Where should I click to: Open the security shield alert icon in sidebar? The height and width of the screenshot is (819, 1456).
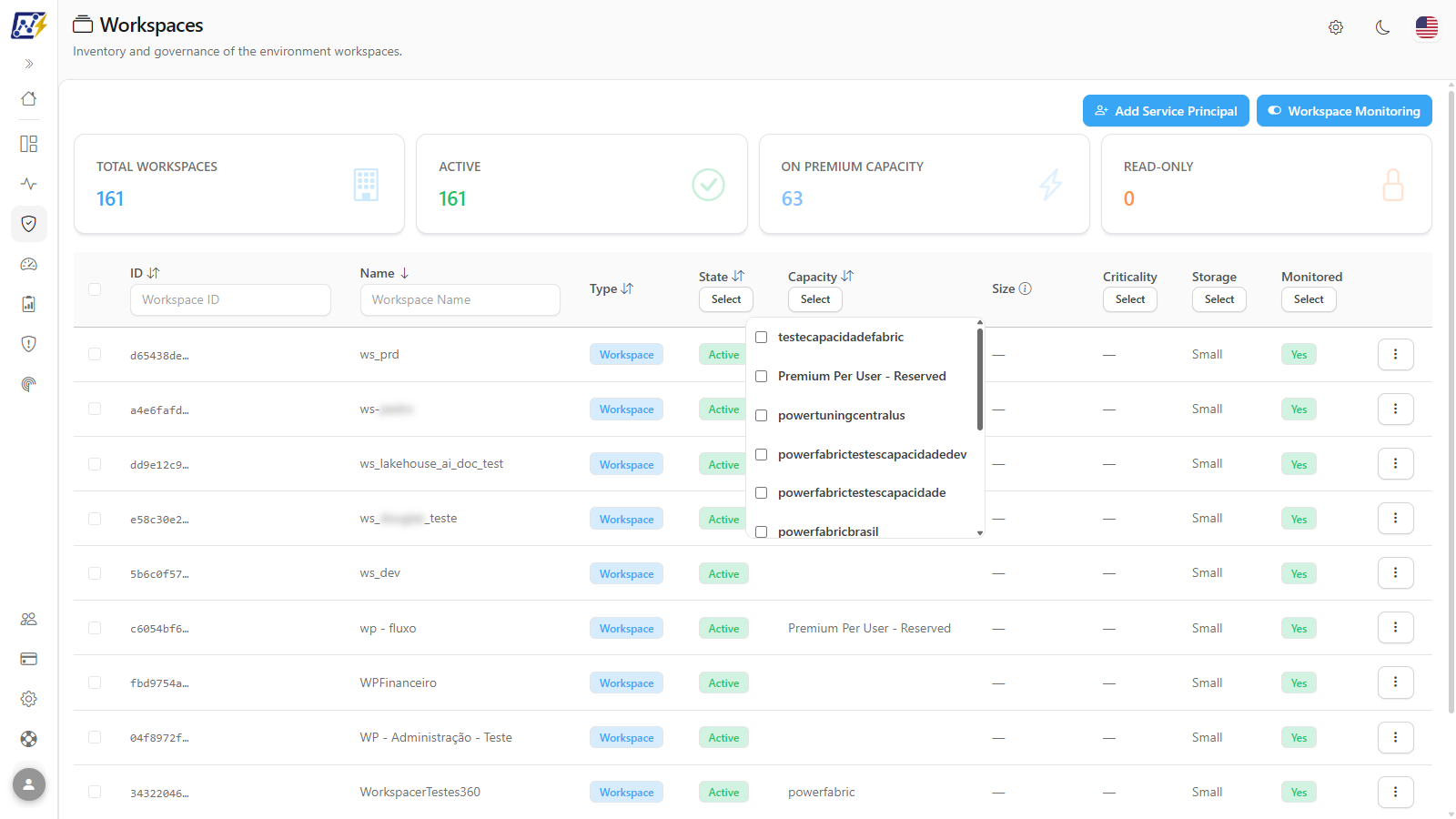[x=29, y=344]
